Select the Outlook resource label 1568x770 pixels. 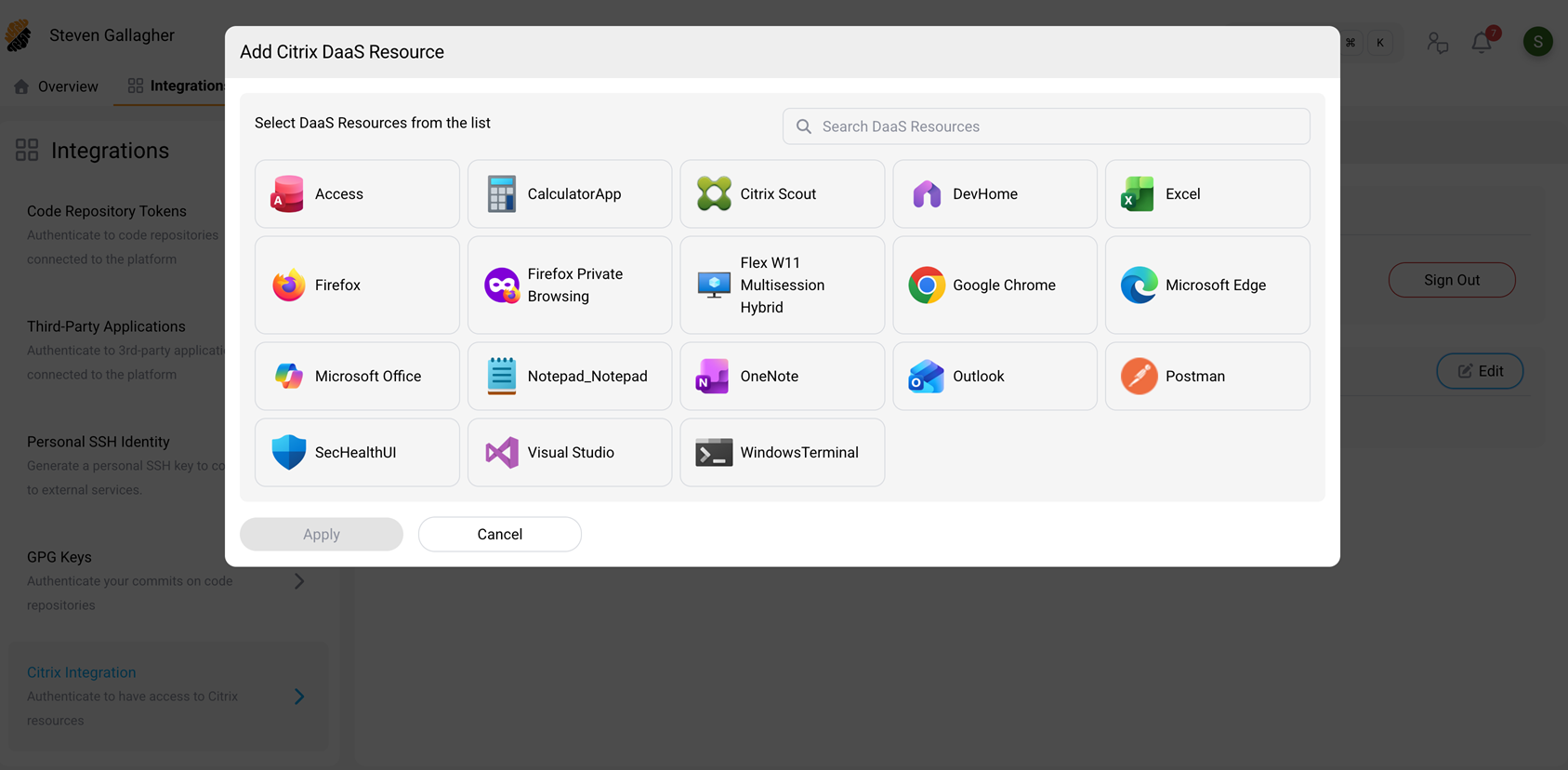pyautogui.click(x=978, y=377)
